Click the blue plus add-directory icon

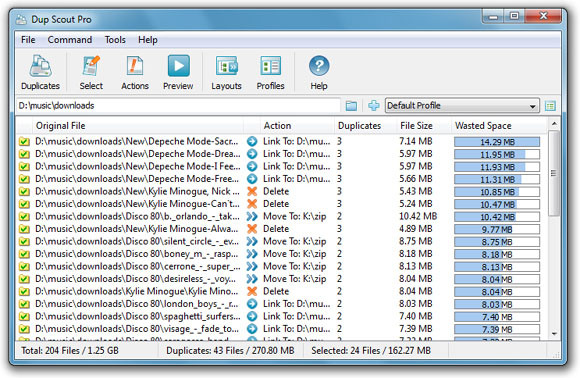374,106
